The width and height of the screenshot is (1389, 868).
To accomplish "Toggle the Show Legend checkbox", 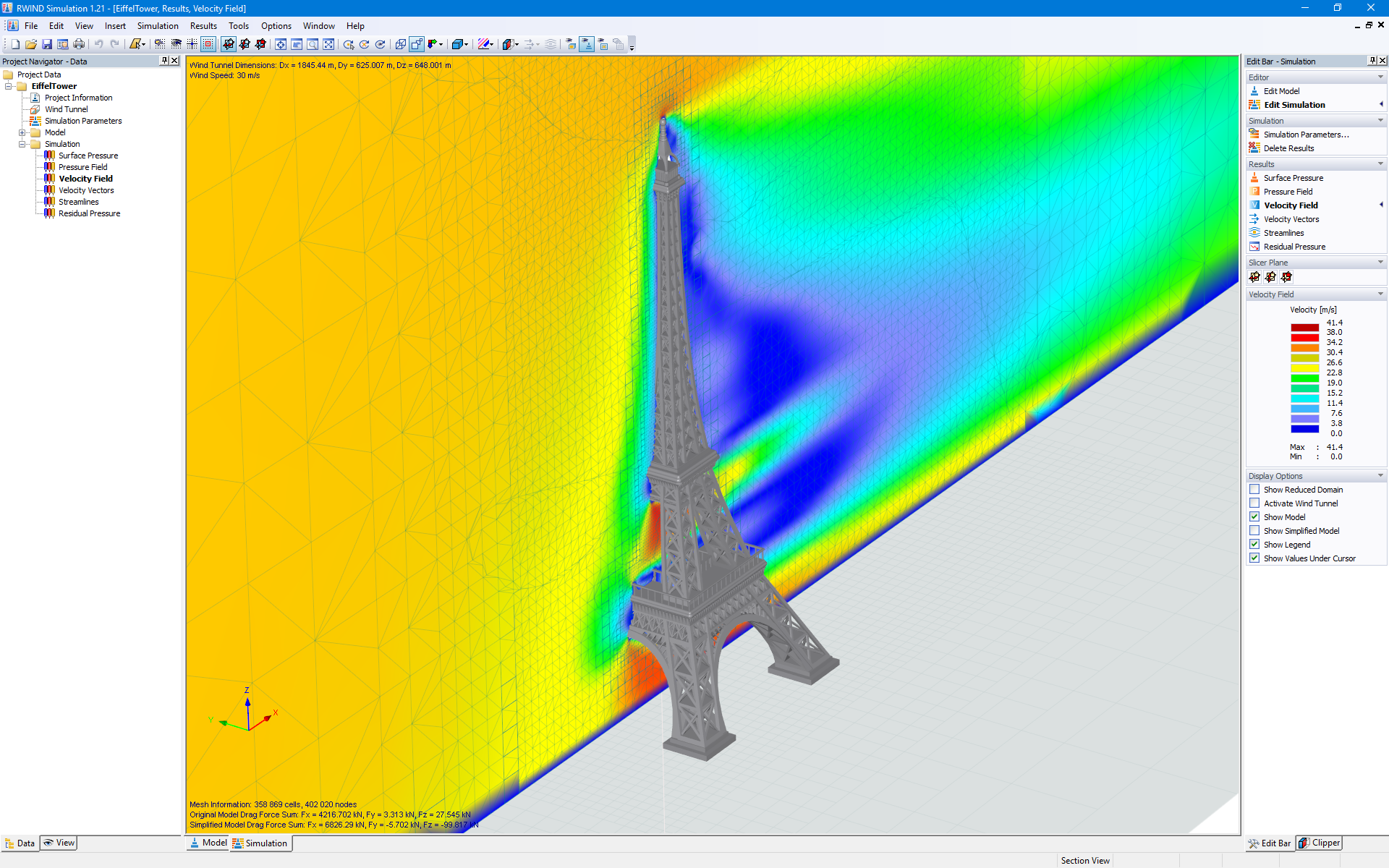I will pyautogui.click(x=1254, y=545).
